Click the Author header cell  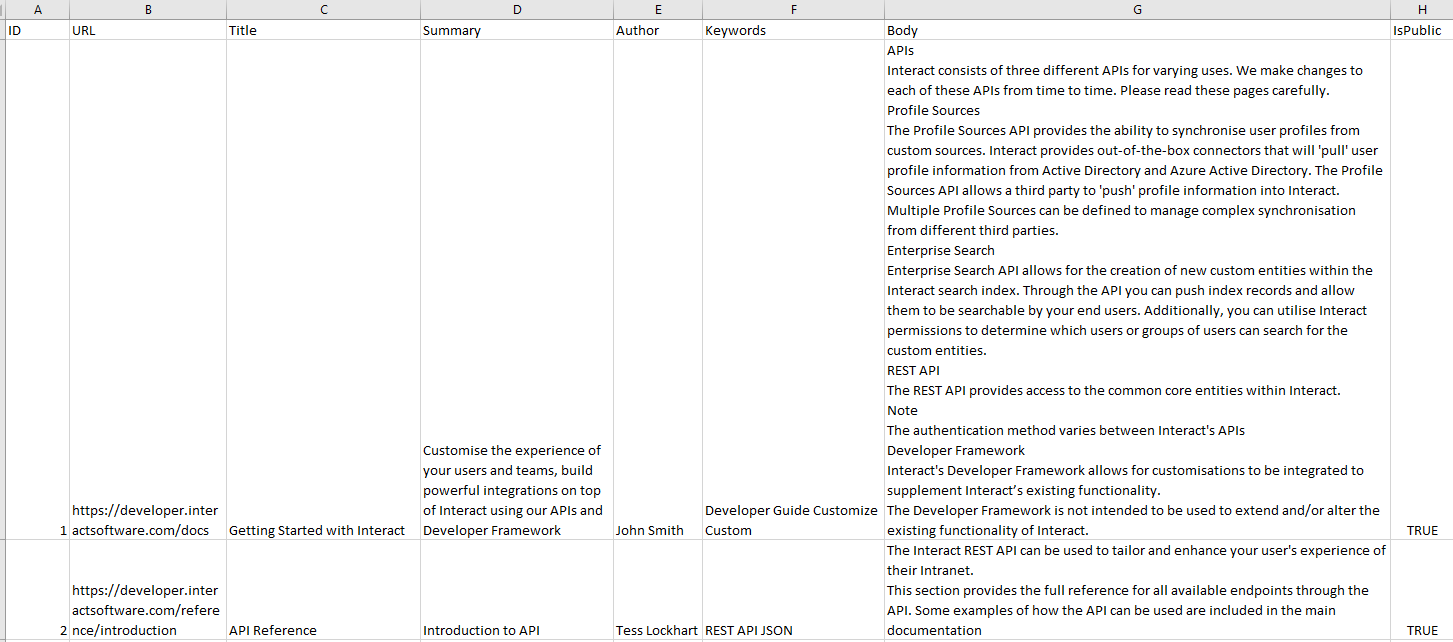[658, 30]
